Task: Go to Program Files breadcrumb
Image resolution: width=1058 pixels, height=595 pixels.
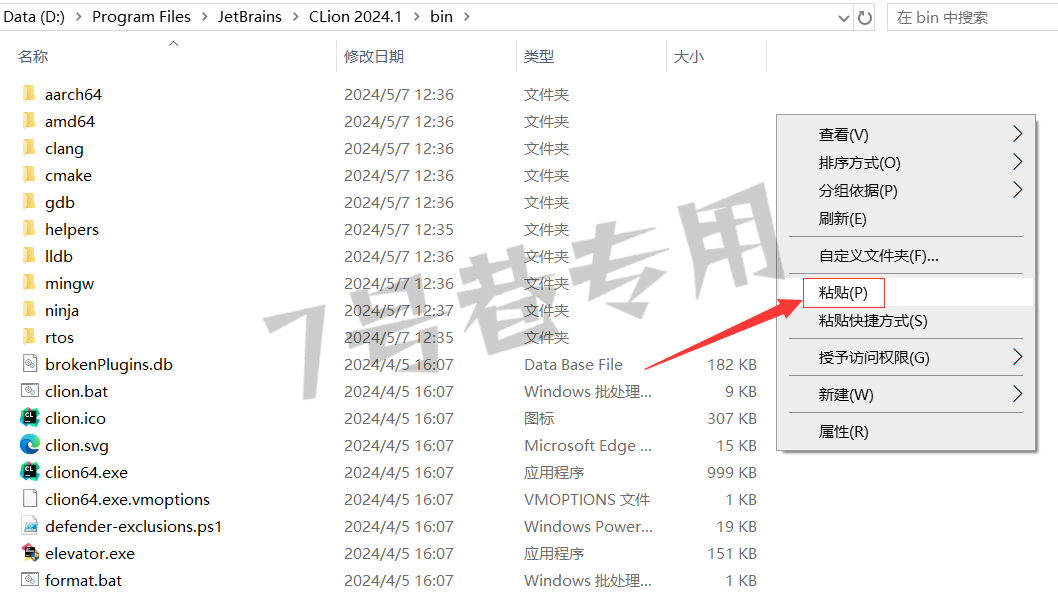Action: pyautogui.click(x=142, y=17)
